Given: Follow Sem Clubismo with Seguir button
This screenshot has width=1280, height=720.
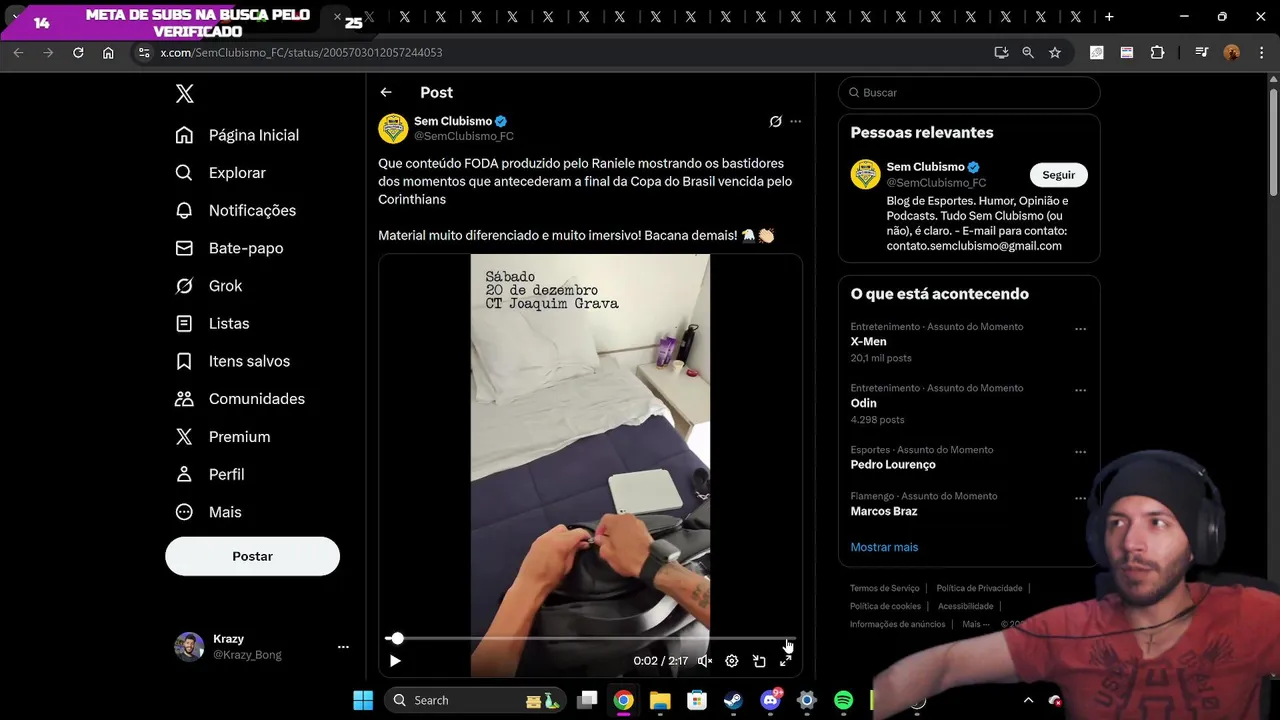Looking at the screenshot, I should (1058, 175).
